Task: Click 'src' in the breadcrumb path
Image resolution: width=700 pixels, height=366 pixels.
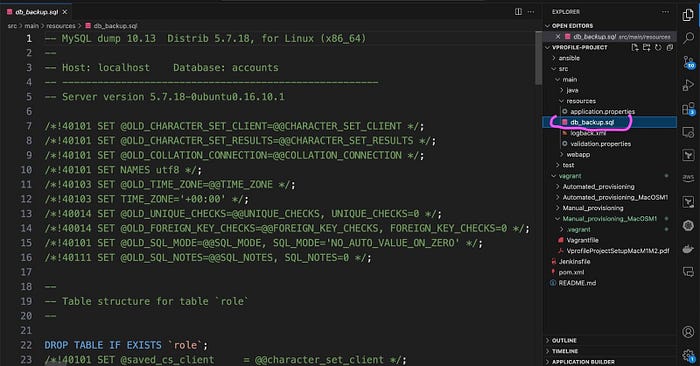Action: pos(12,26)
